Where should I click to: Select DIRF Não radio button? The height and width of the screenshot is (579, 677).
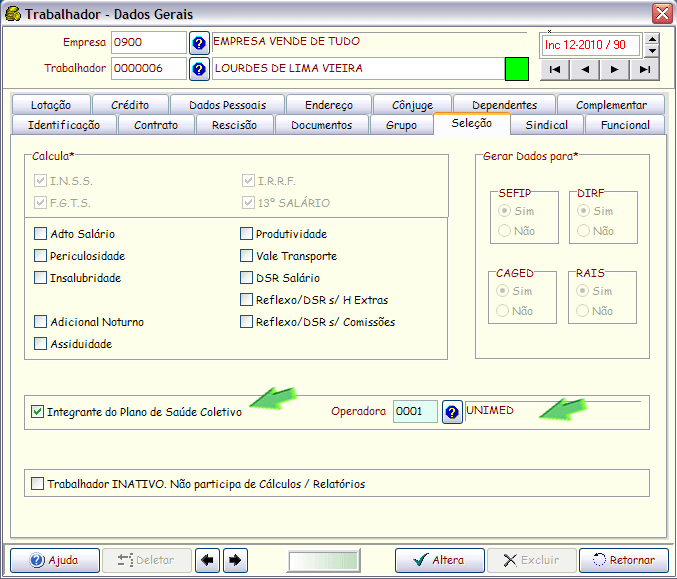tap(583, 231)
